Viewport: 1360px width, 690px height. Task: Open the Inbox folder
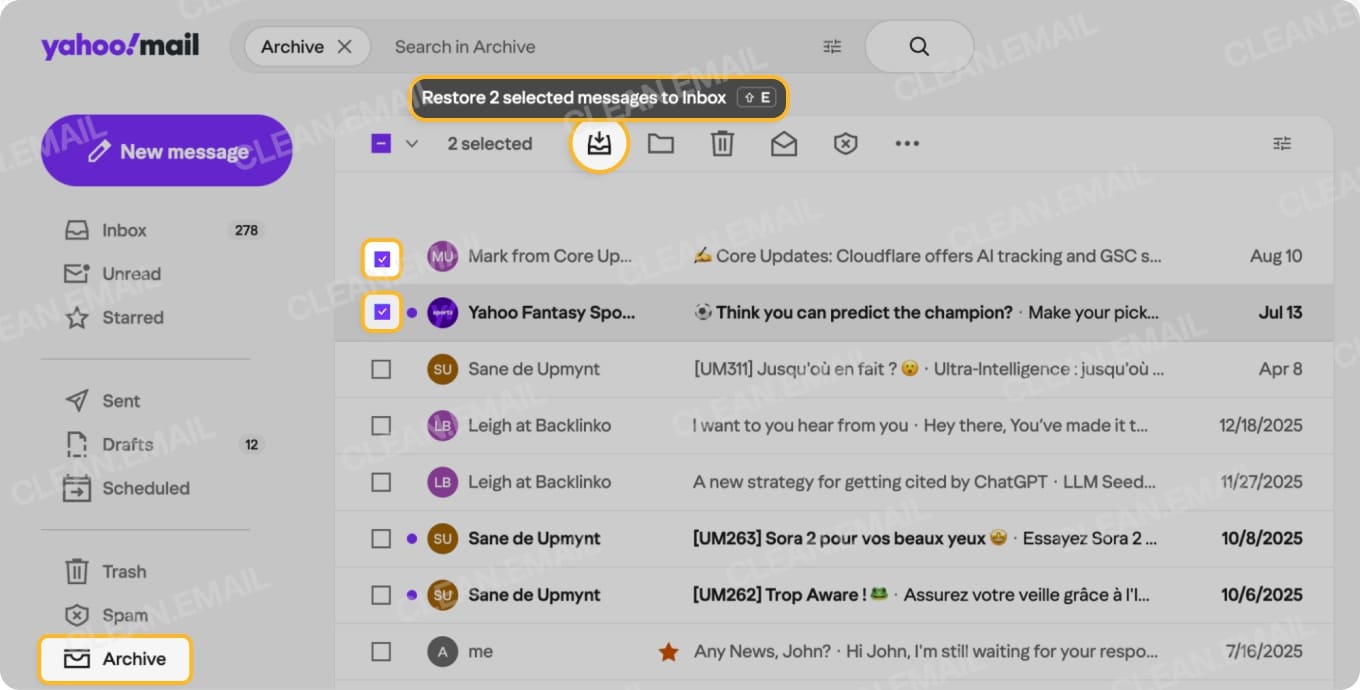coord(124,230)
